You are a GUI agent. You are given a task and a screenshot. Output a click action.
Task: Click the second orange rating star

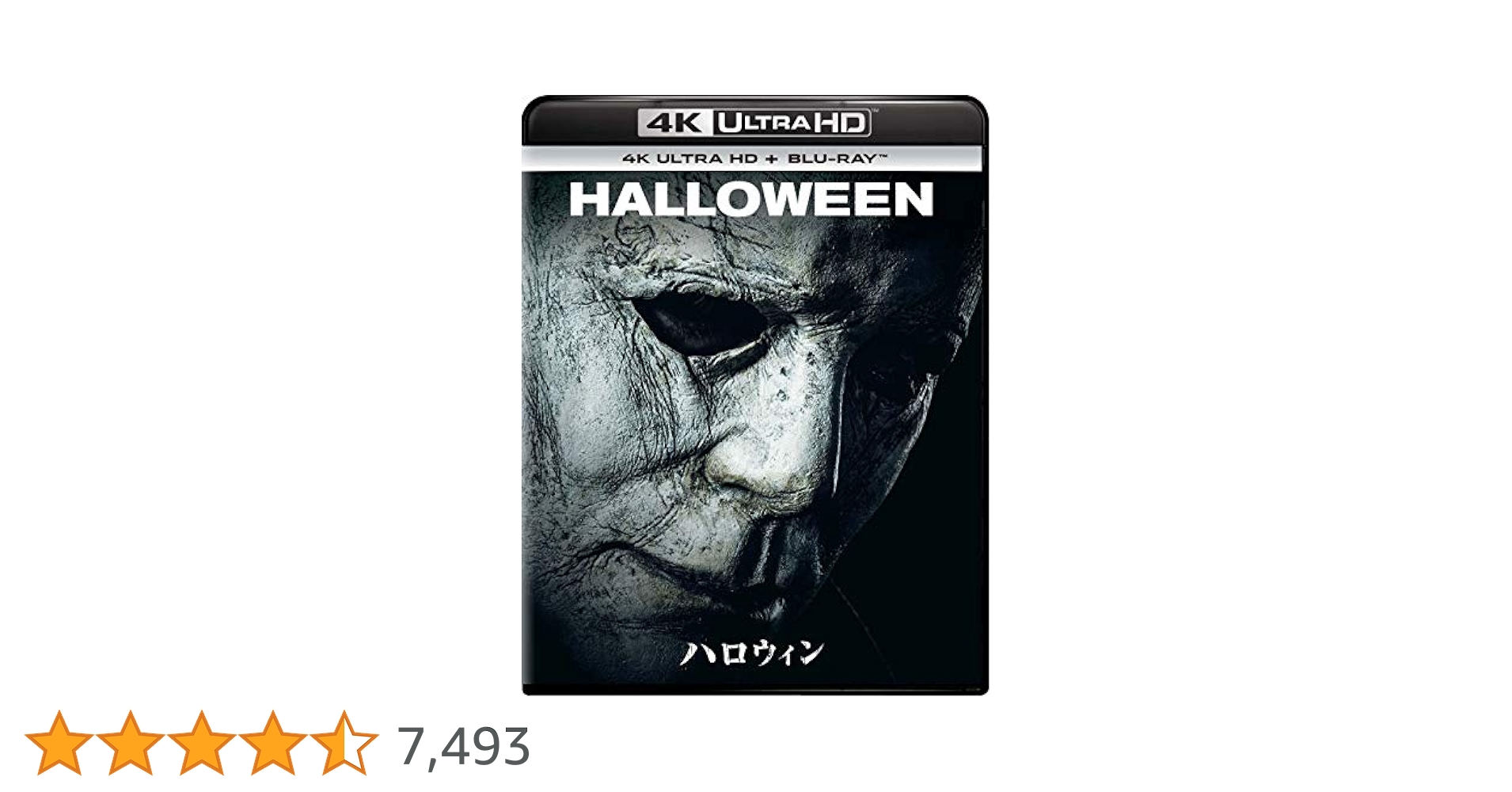point(131,743)
